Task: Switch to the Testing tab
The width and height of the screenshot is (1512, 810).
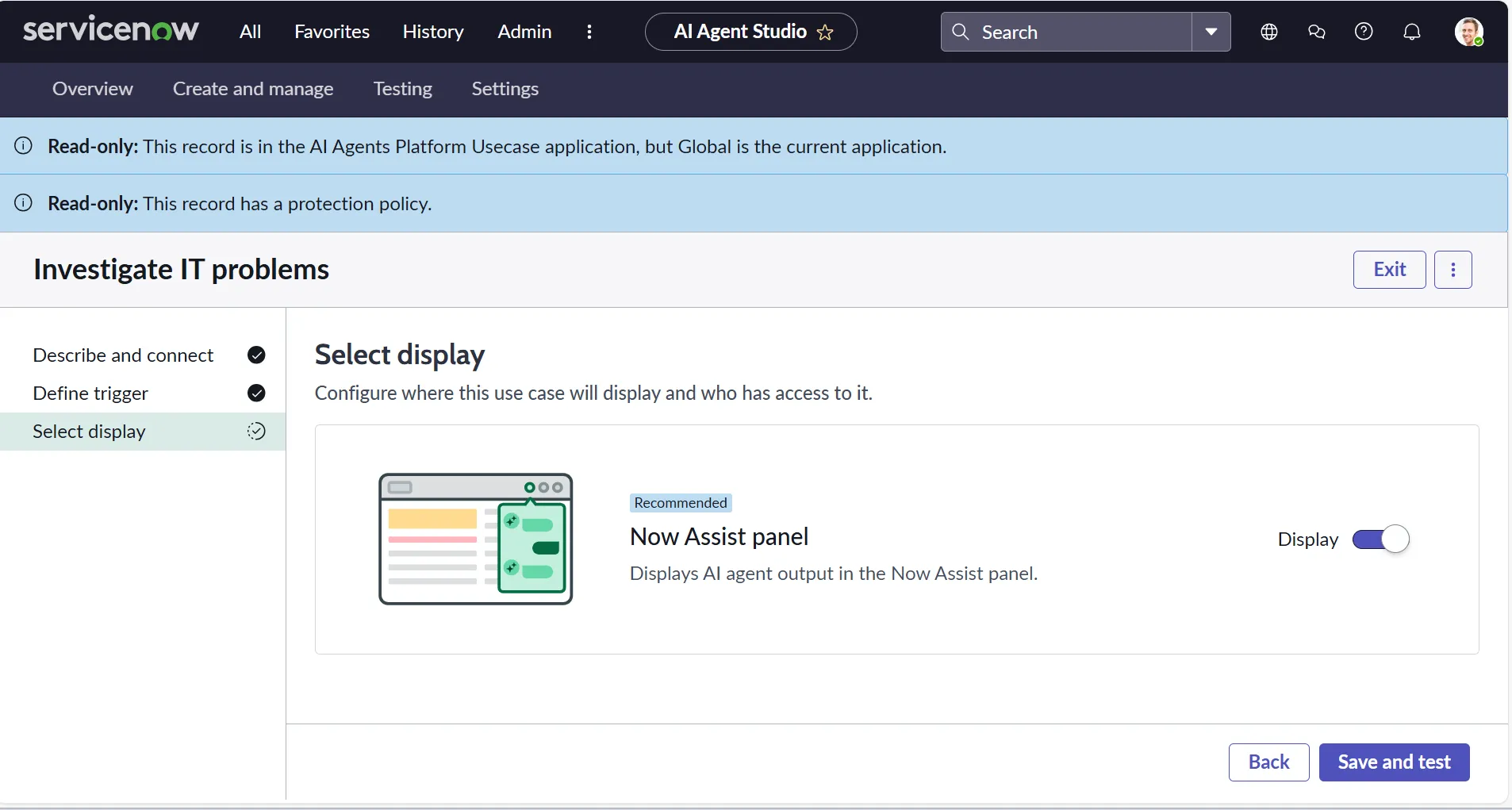Action: [x=402, y=89]
